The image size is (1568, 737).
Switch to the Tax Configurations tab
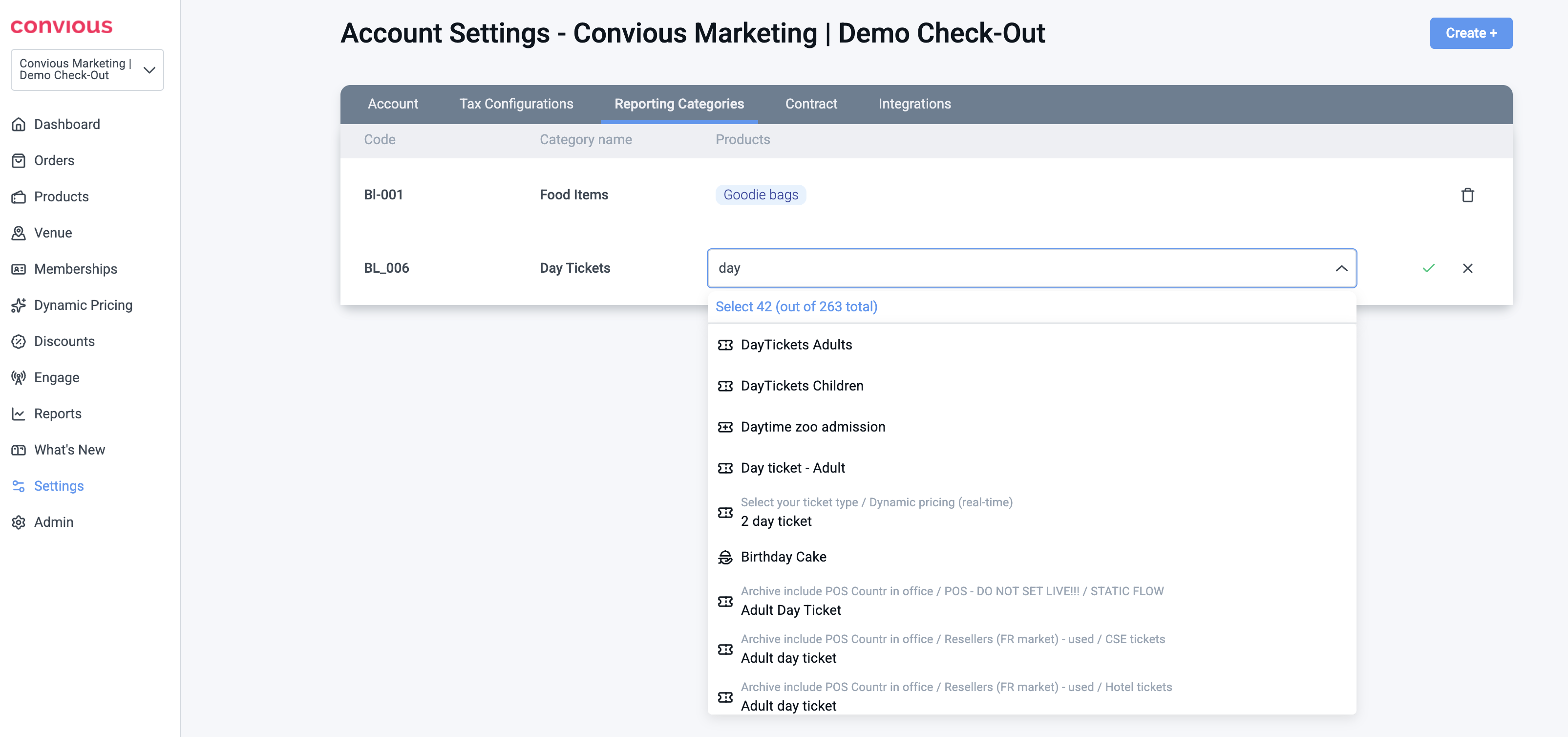pos(515,104)
